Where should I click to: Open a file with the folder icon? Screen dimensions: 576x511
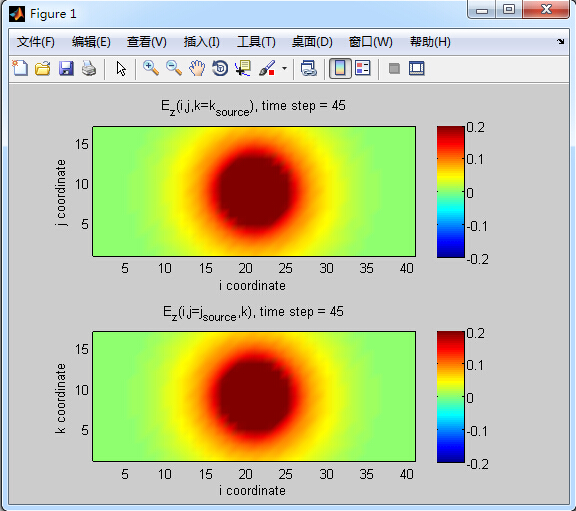point(43,68)
